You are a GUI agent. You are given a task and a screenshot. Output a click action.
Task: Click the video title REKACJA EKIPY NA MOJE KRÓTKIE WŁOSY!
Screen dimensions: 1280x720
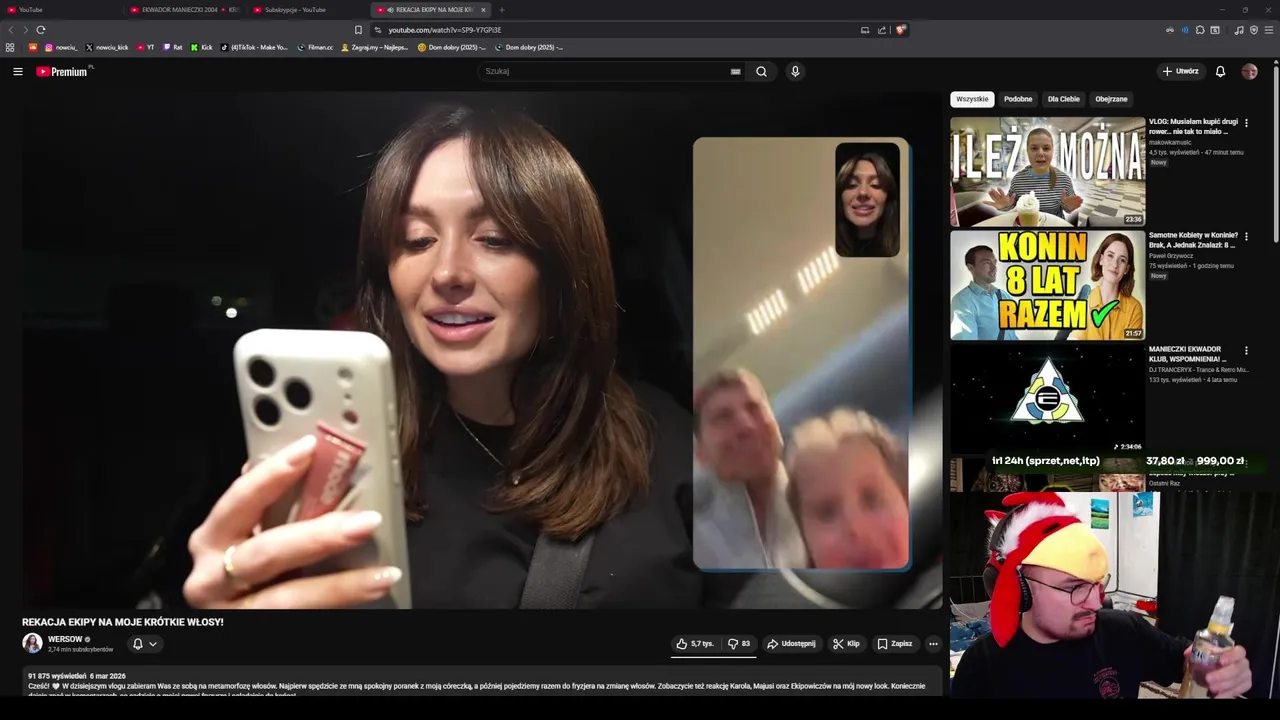point(123,622)
